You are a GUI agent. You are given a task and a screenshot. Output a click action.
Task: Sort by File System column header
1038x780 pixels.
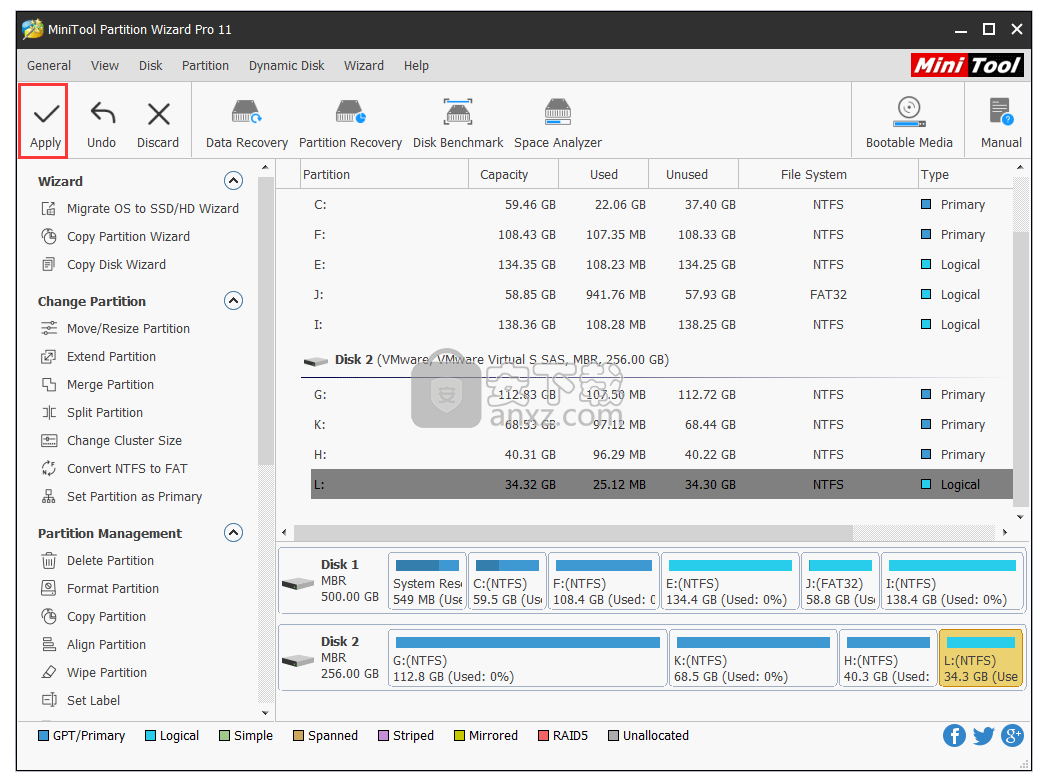[x=827, y=175]
